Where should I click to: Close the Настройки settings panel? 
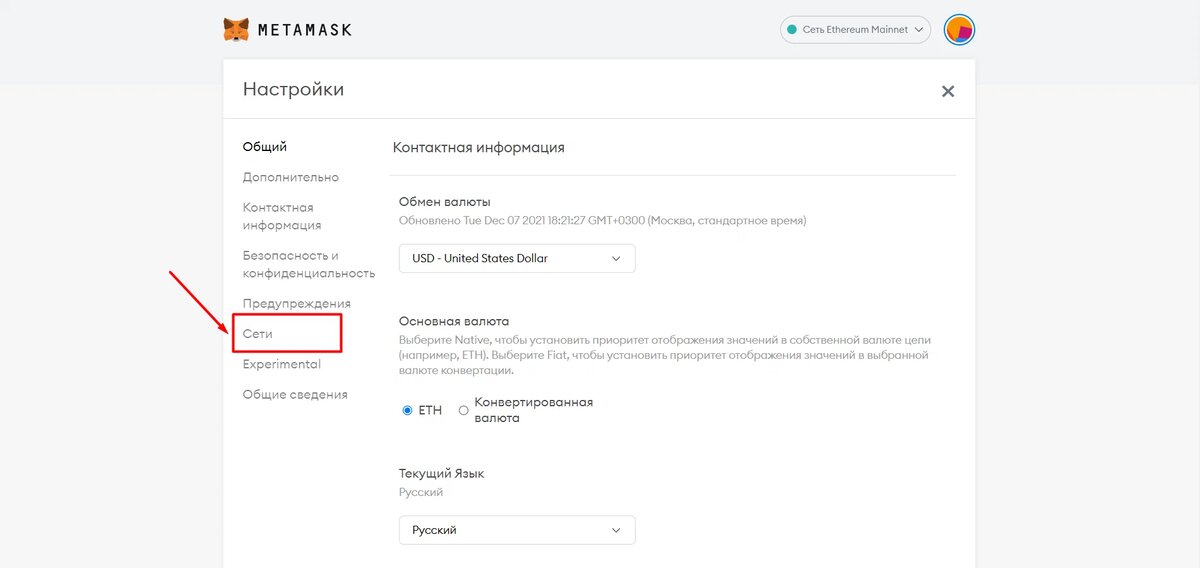click(948, 91)
